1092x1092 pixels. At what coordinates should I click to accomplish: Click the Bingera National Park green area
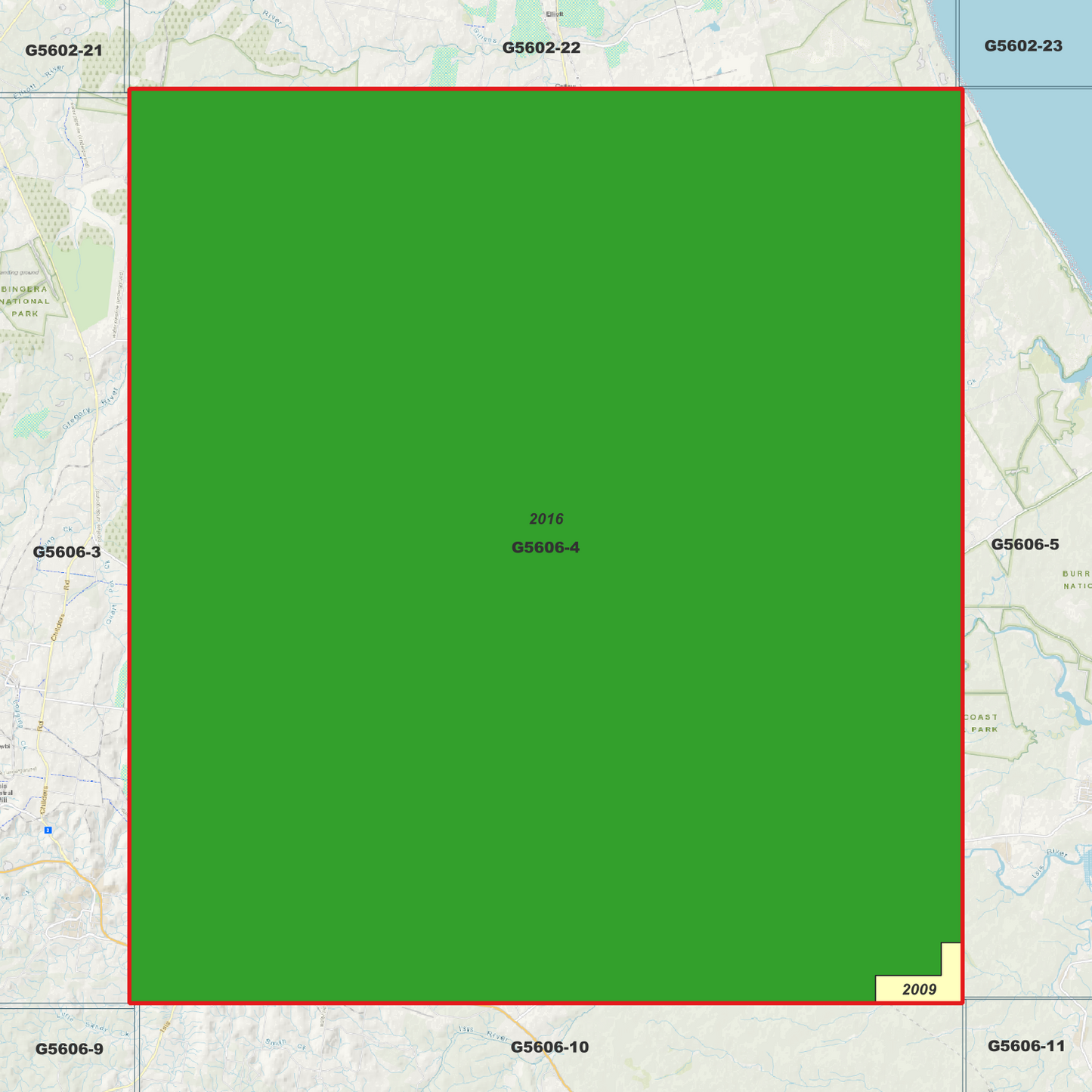pyautogui.click(x=26, y=302)
